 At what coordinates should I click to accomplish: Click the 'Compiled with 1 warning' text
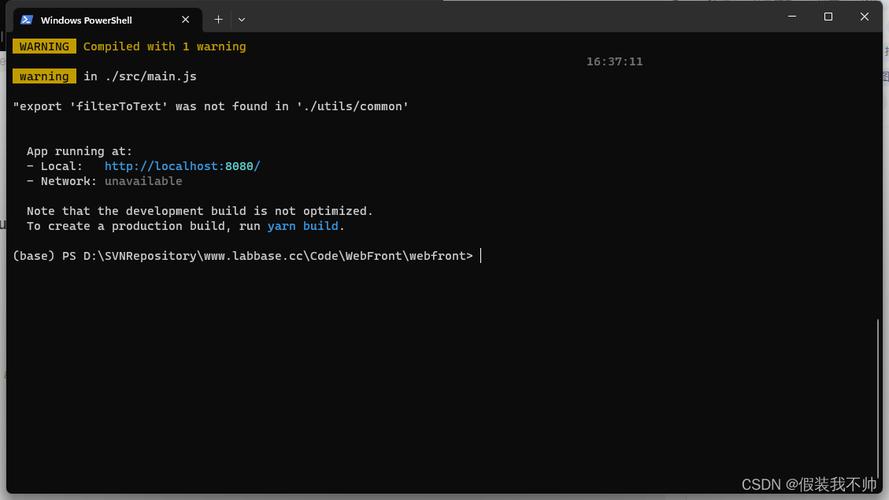pos(164,47)
